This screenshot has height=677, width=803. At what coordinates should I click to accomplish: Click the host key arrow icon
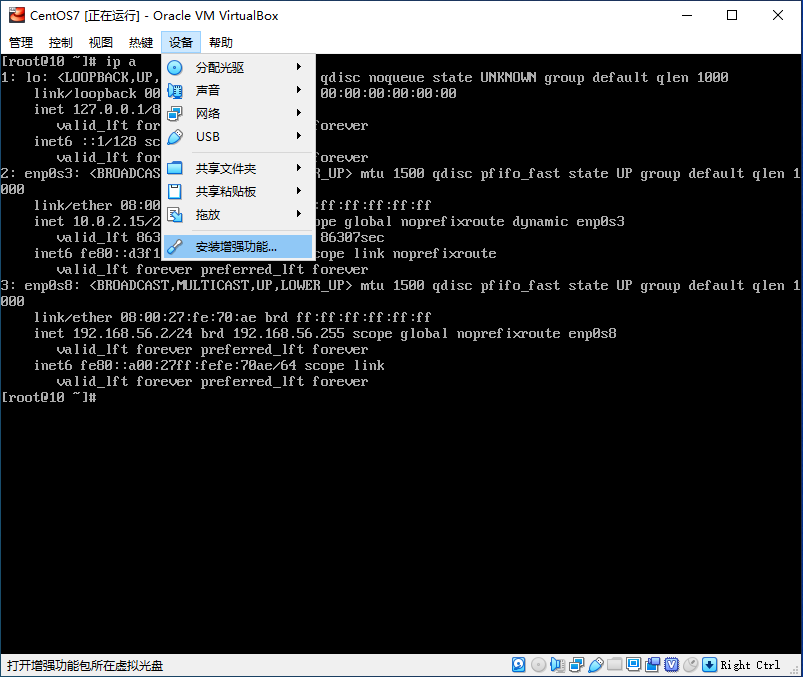point(709,665)
